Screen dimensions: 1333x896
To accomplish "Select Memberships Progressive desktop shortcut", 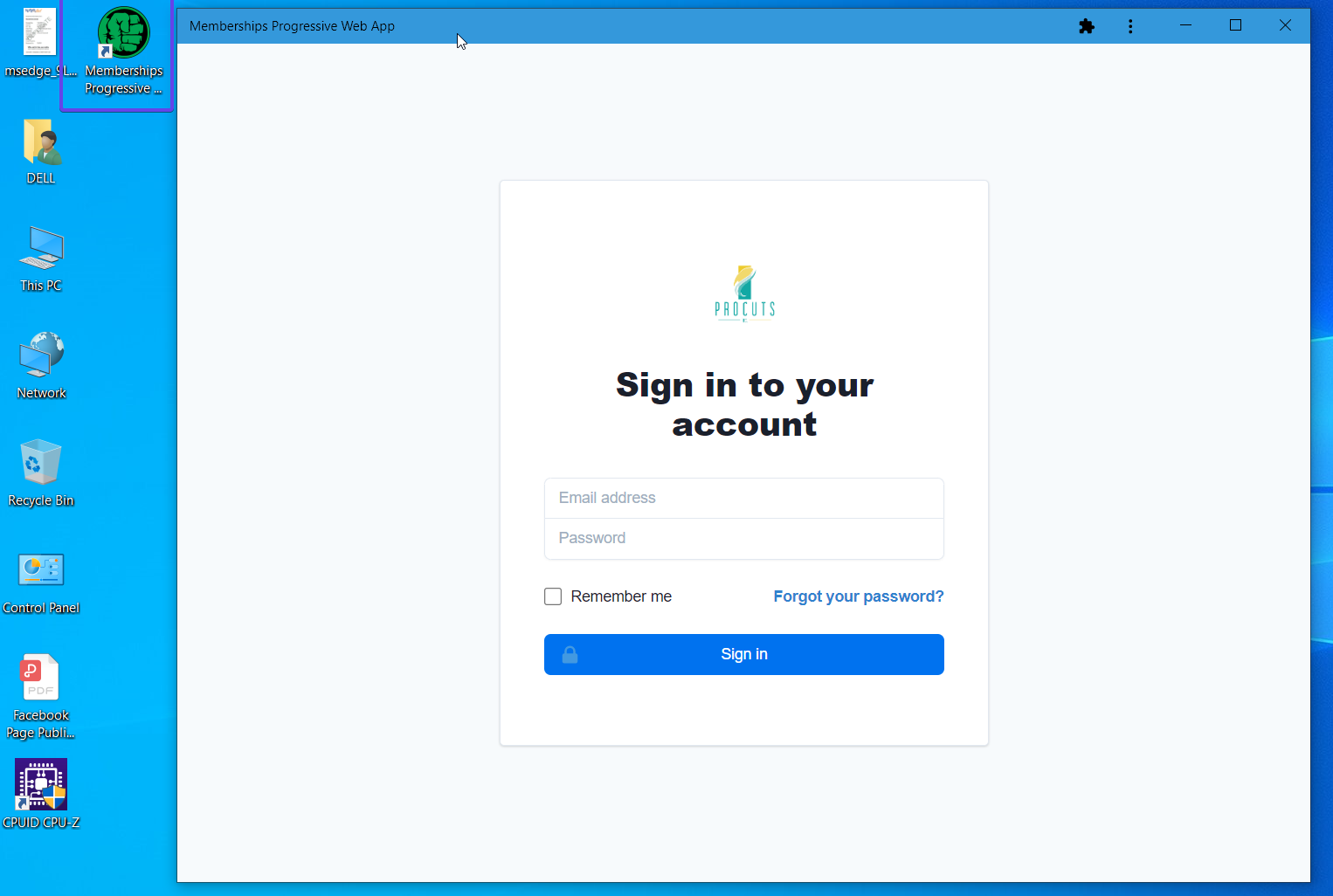I will (x=123, y=52).
